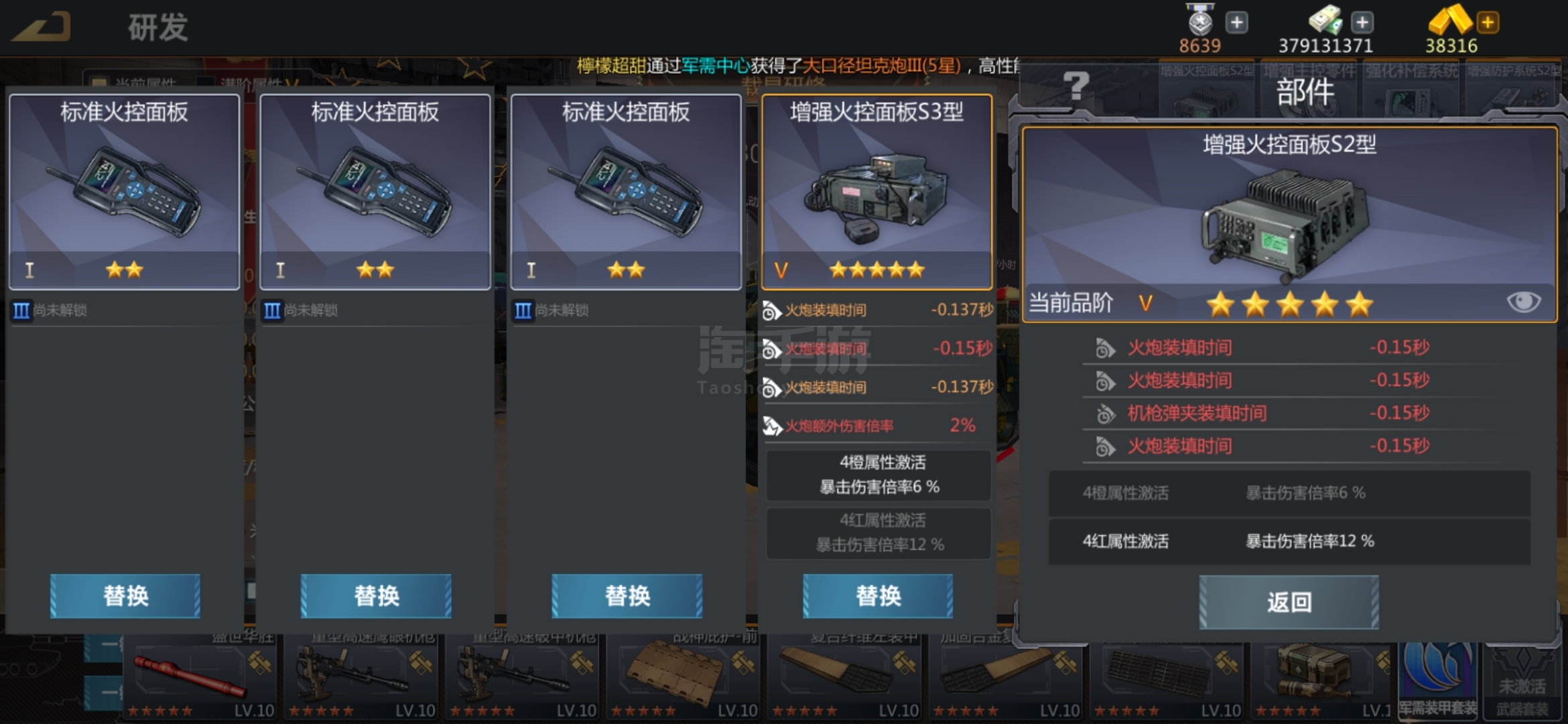Image resolution: width=1568 pixels, height=724 pixels.
Task: Click 替换 under first 标准火控面板
Action: (125, 596)
